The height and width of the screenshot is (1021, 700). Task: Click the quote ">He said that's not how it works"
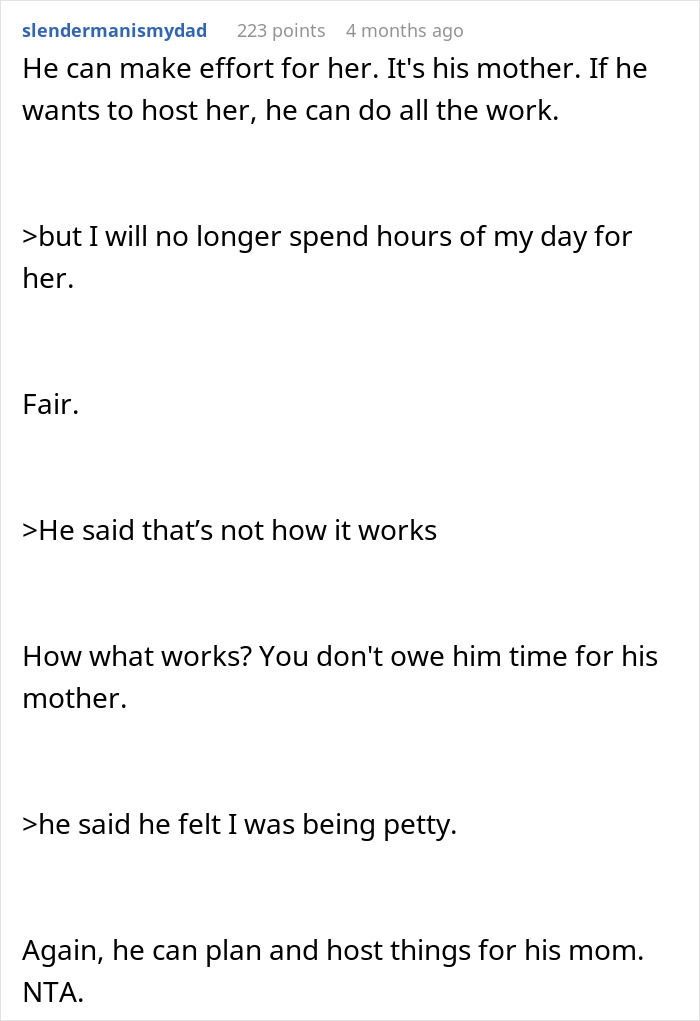tap(230, 530)
